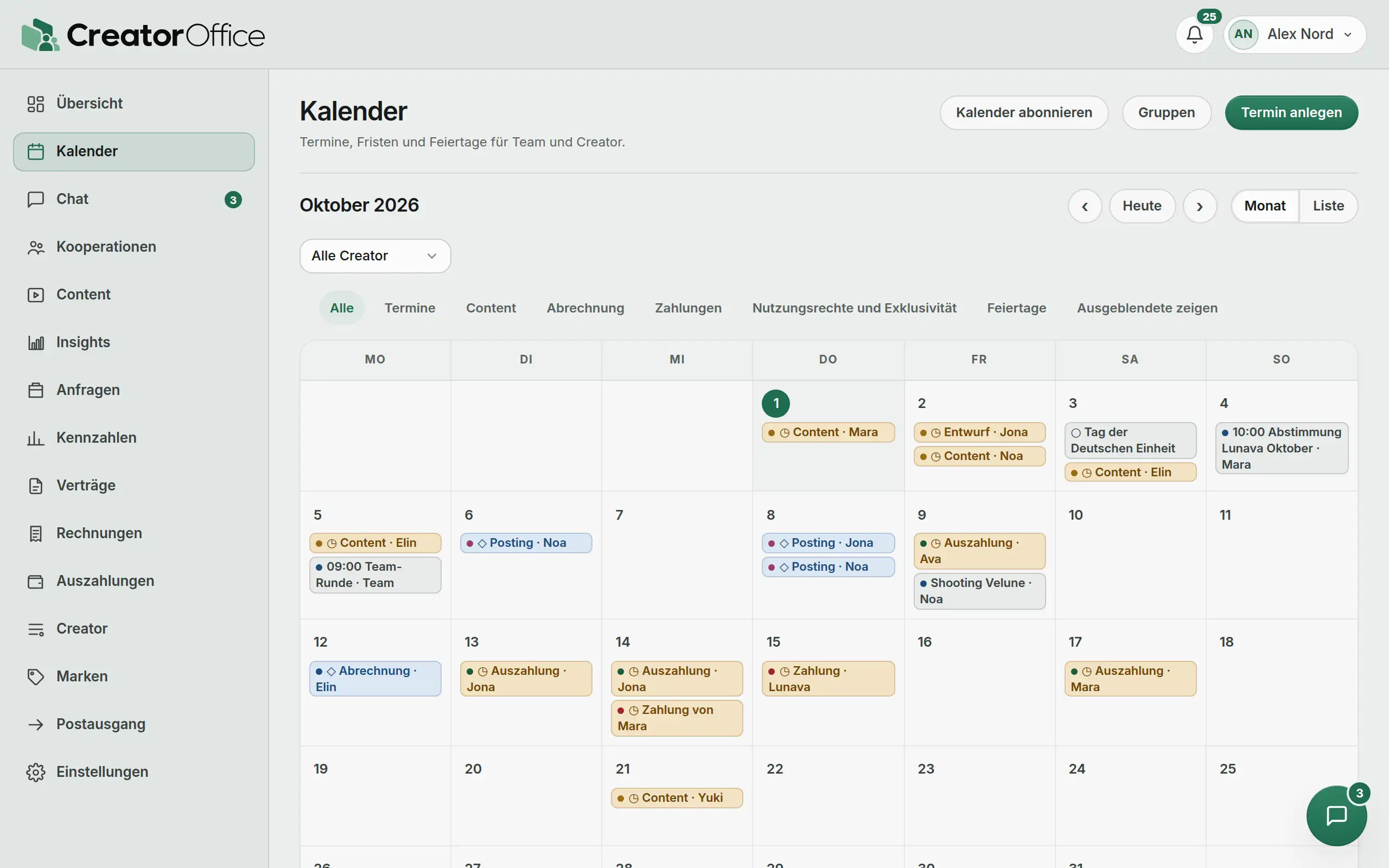The height and width of the screenshot is (868, 1389).
Task: Click the Oktober 2026 heading
Action: [x=359, y=206]
